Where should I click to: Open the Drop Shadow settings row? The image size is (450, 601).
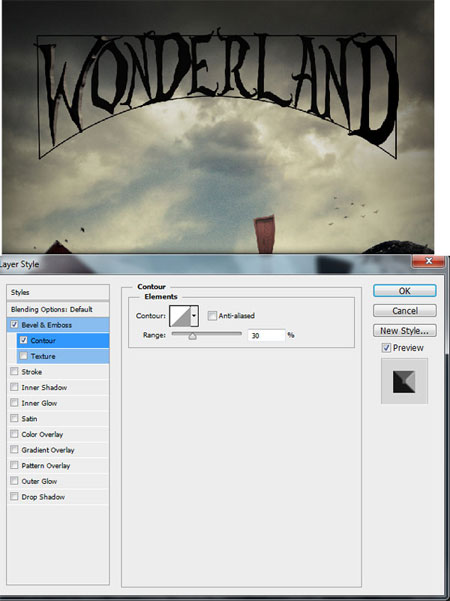[58, 497]
